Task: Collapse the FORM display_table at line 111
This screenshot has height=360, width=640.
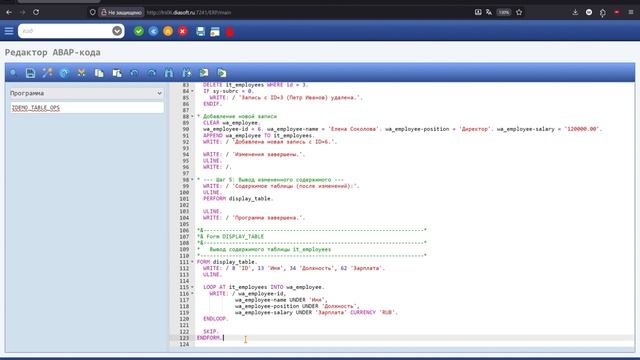Action: (x=192, y=262)
